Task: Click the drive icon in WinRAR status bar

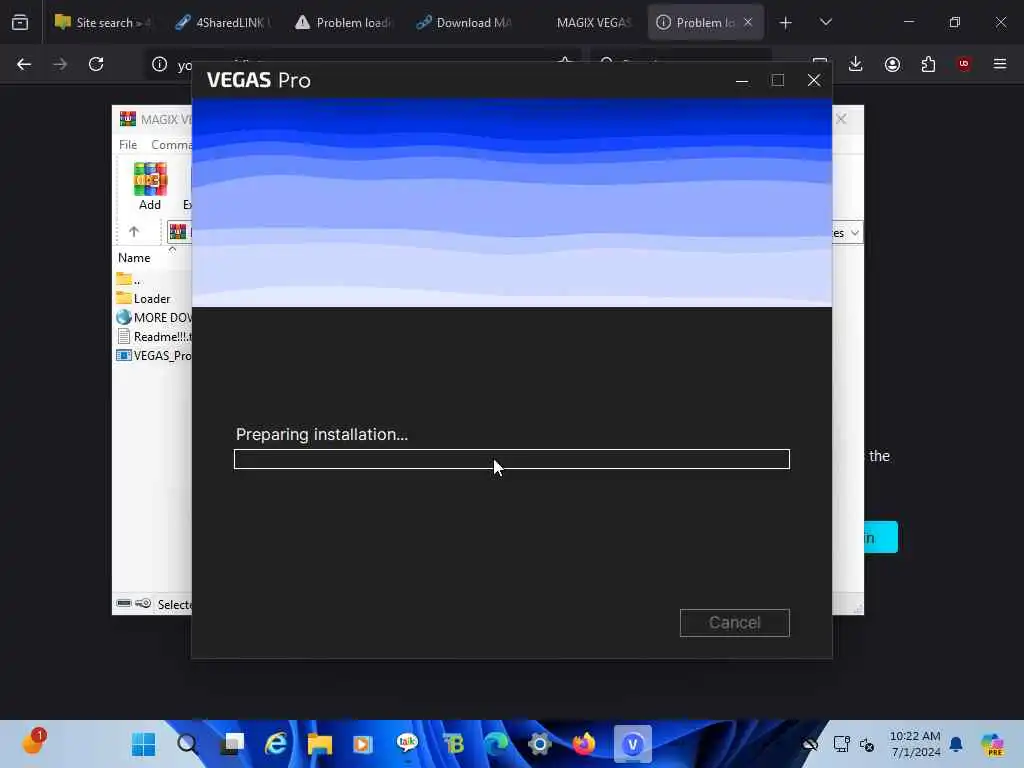Action: (x=123, y=603)
